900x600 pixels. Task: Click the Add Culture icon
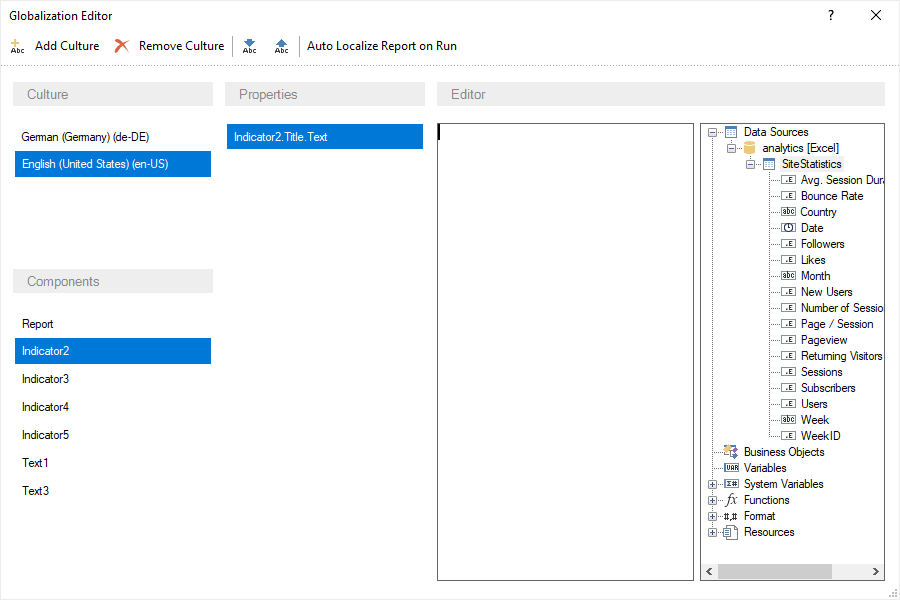pyautogui.click(x=17, y=46)
